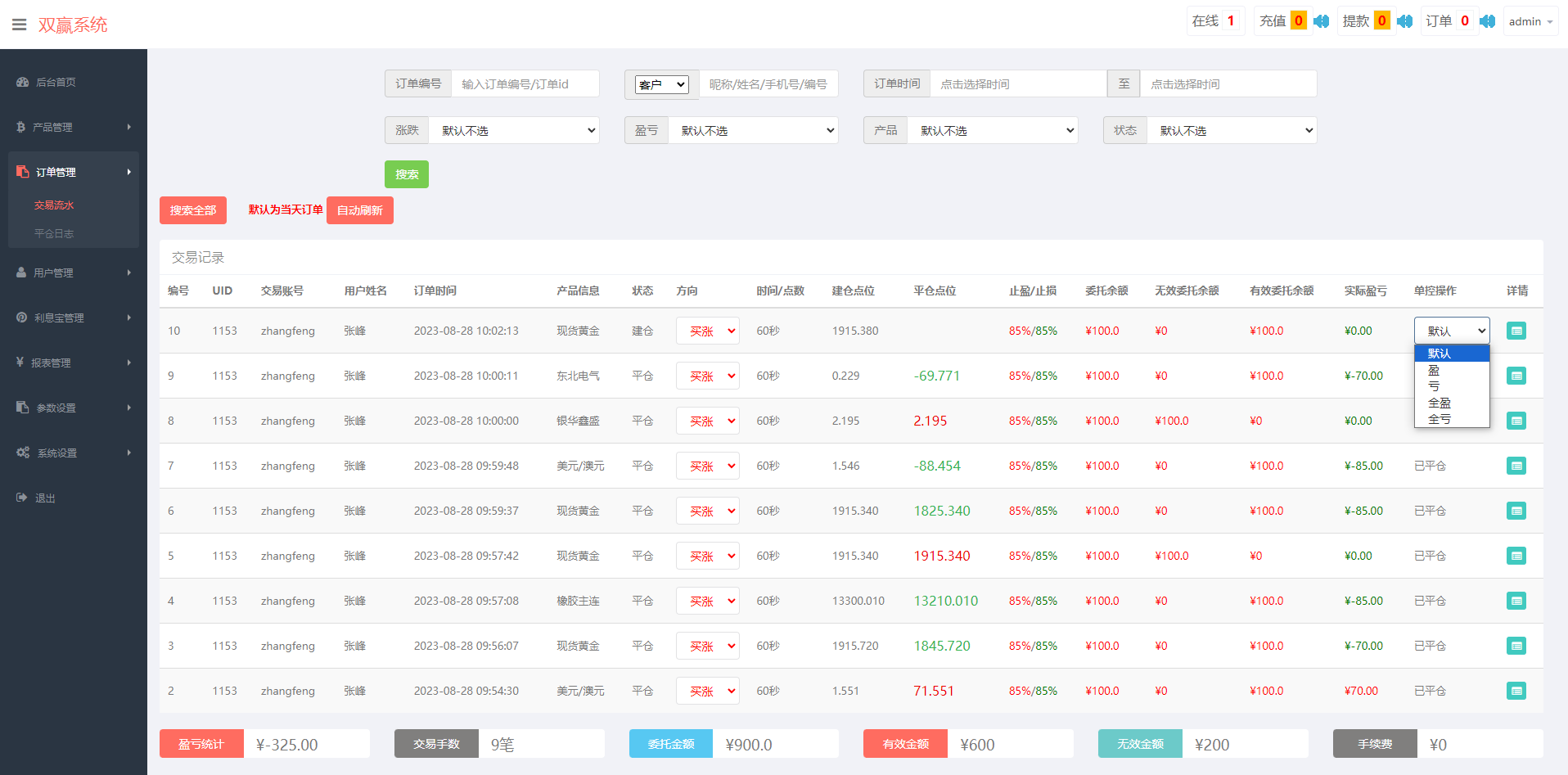Click the 后台首页 dashboard icon
The width and height of the screenshot is (1568, 775).
click(x=21, y=82)
